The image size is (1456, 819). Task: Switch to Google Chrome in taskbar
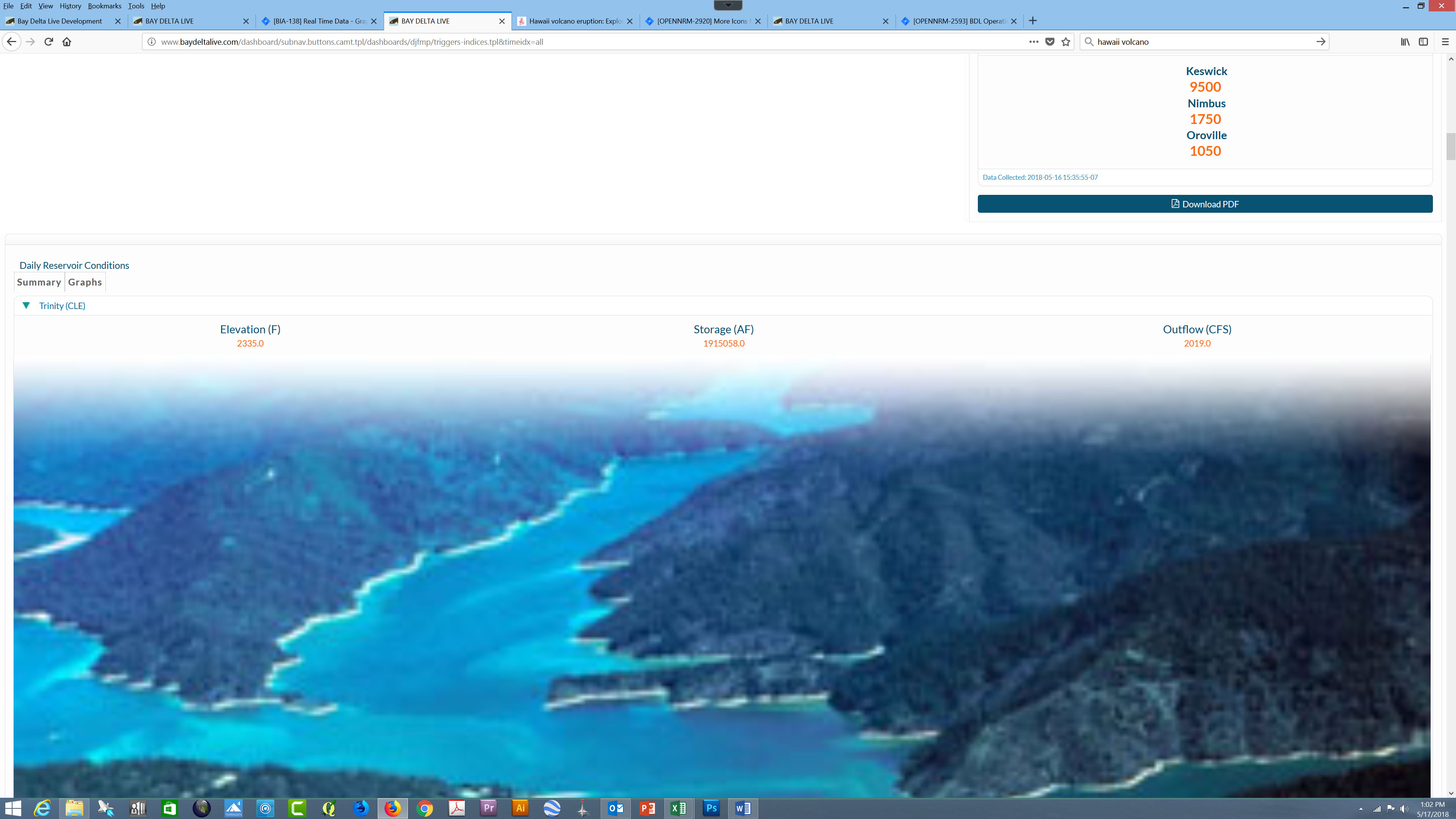pos(425,808)
